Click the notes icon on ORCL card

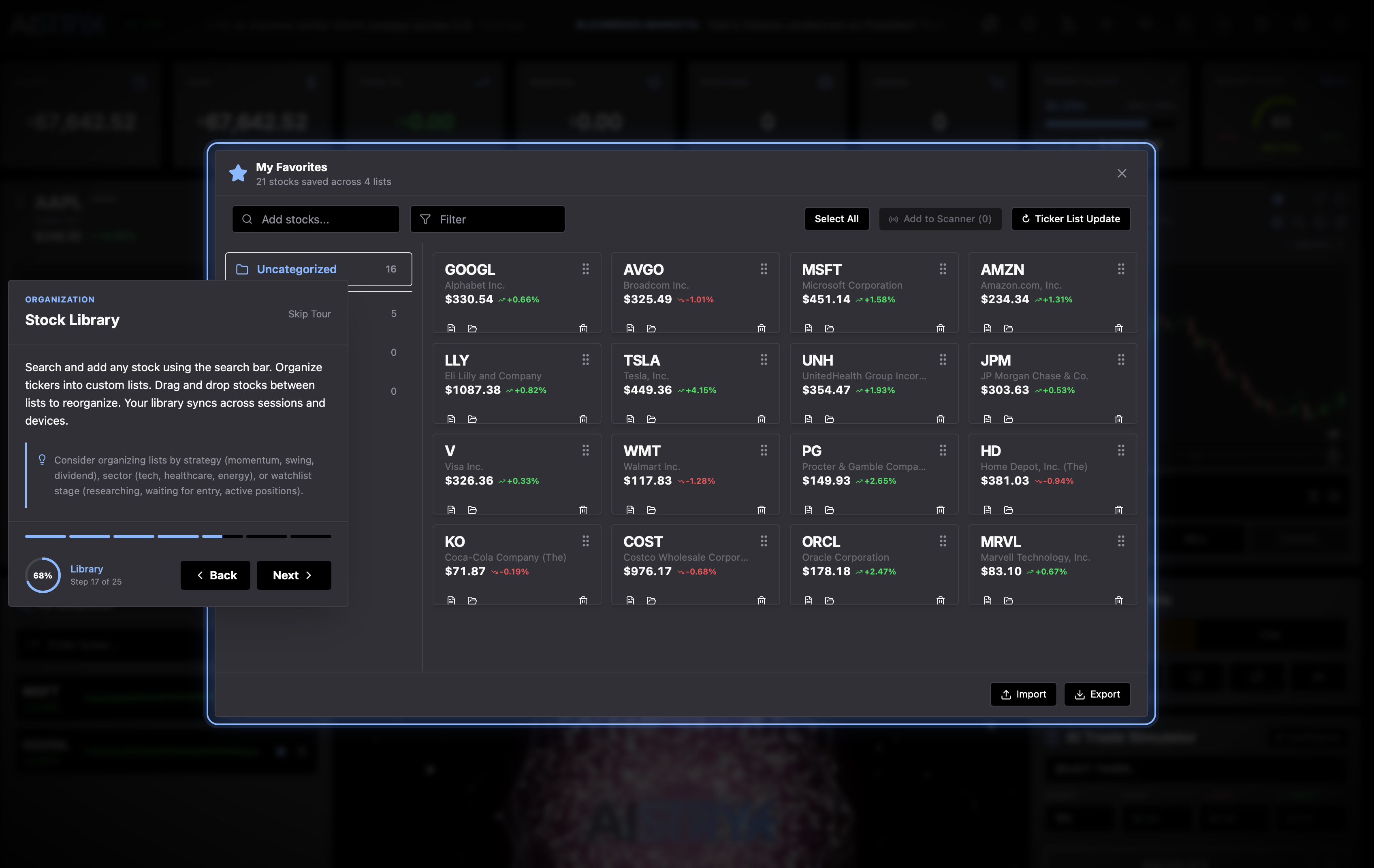(809, 600)
